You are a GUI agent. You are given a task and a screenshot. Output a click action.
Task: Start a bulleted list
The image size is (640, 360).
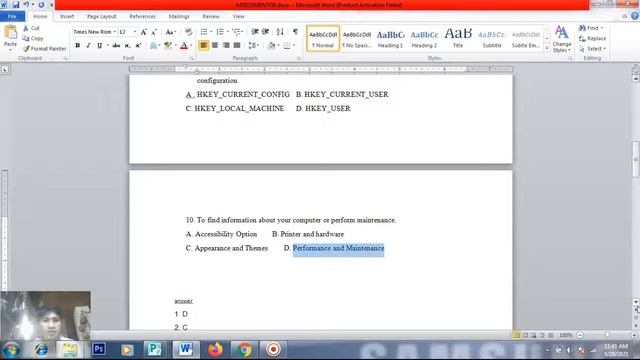[204, 32]
